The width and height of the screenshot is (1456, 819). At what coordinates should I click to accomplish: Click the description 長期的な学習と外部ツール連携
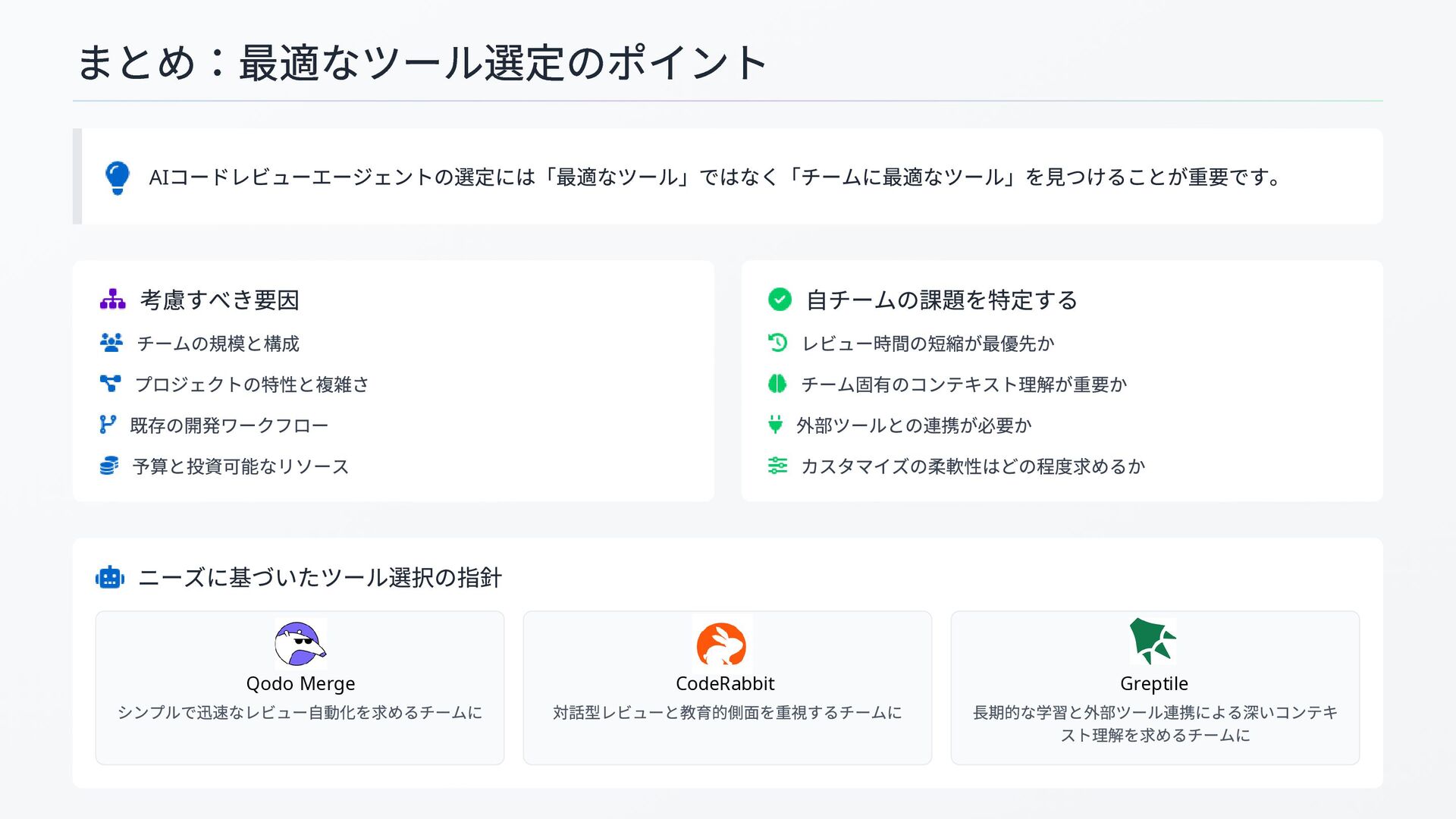click(x=1155, y=724)
